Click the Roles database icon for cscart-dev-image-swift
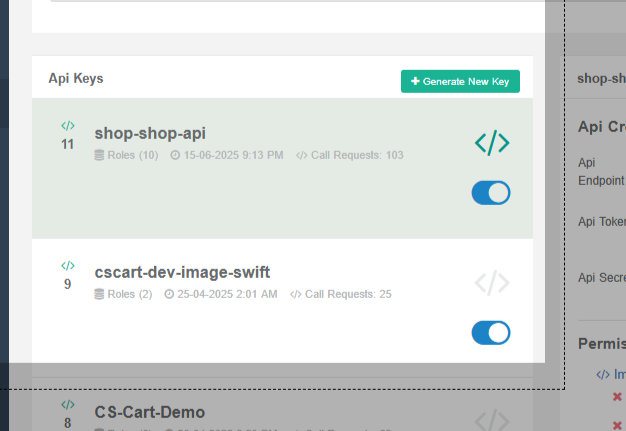This screenshot has width=626, height=431. coord(99,295)
